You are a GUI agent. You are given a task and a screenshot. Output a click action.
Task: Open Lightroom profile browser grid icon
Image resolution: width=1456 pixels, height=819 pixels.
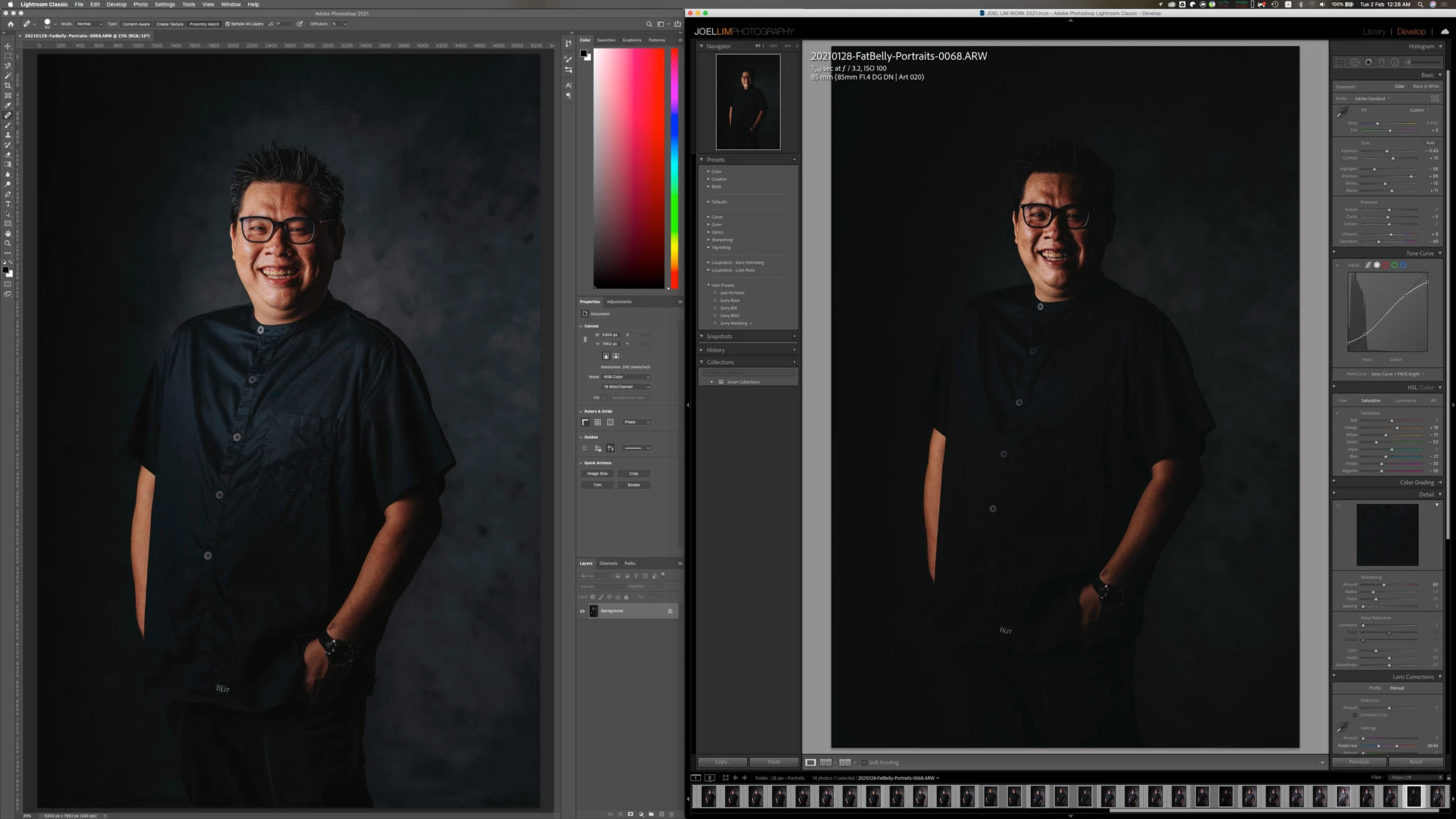coord(1434,98)
